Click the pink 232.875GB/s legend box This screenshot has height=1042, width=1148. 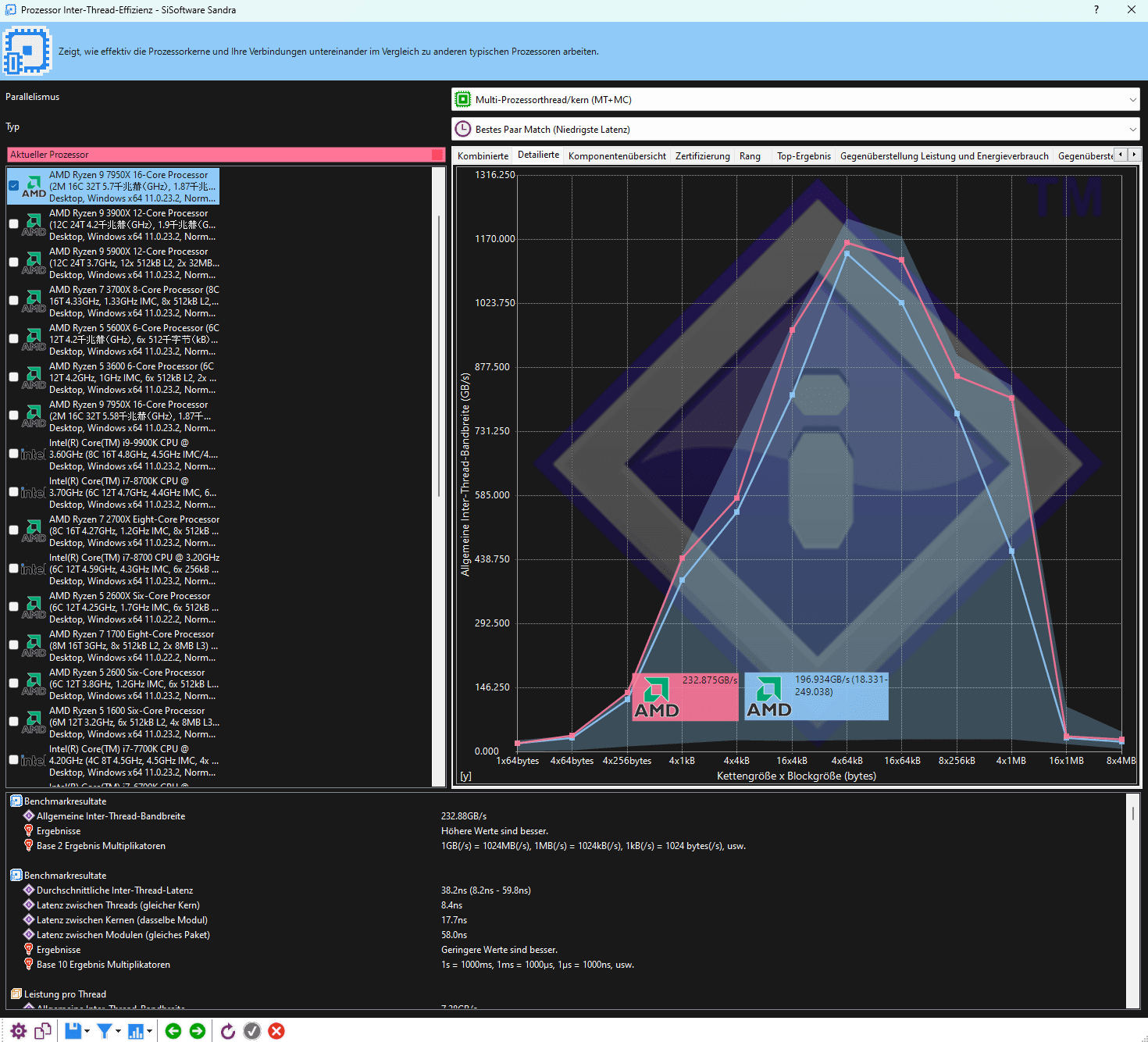(x=685, y=698)
